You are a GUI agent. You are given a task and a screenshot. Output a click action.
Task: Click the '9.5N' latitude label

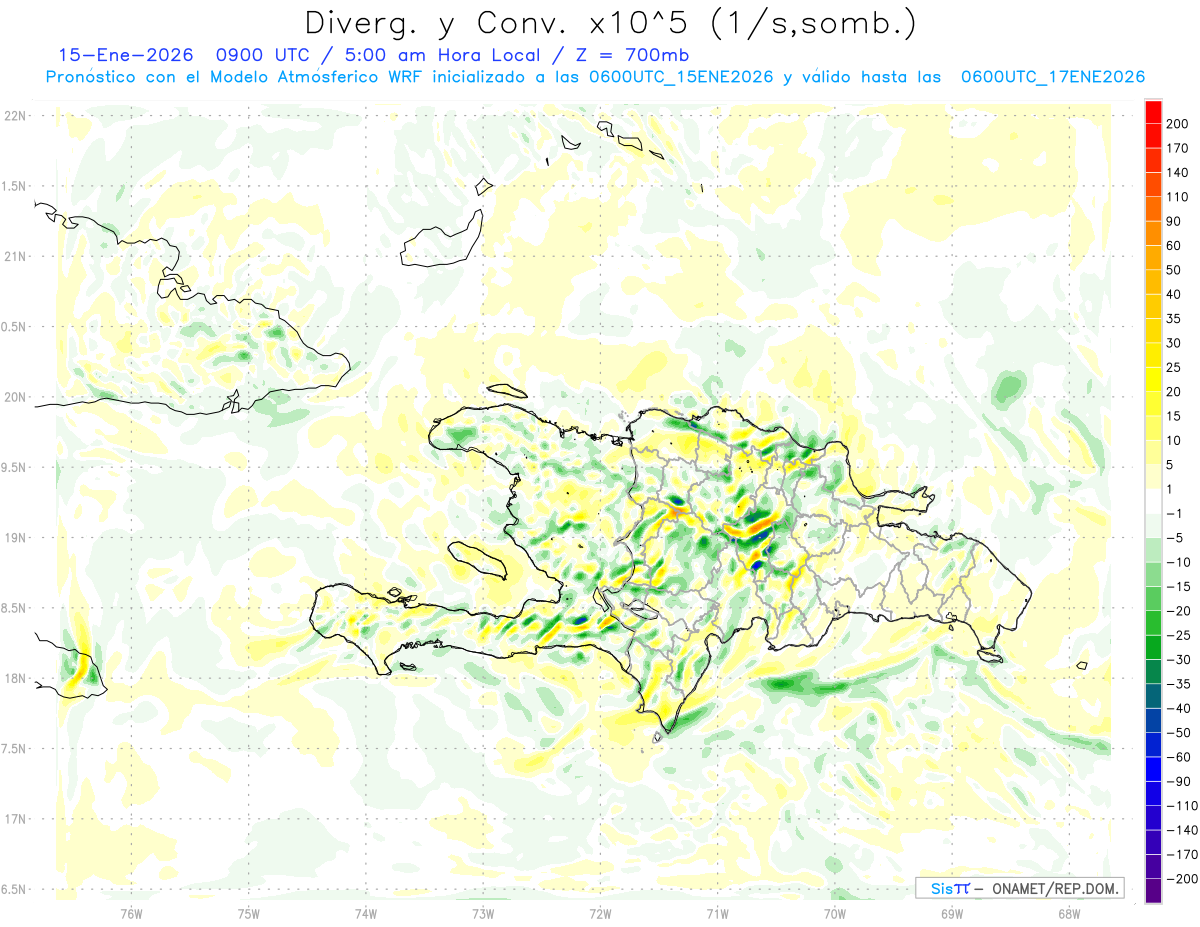pyautogui.click(x=13, y=467)
